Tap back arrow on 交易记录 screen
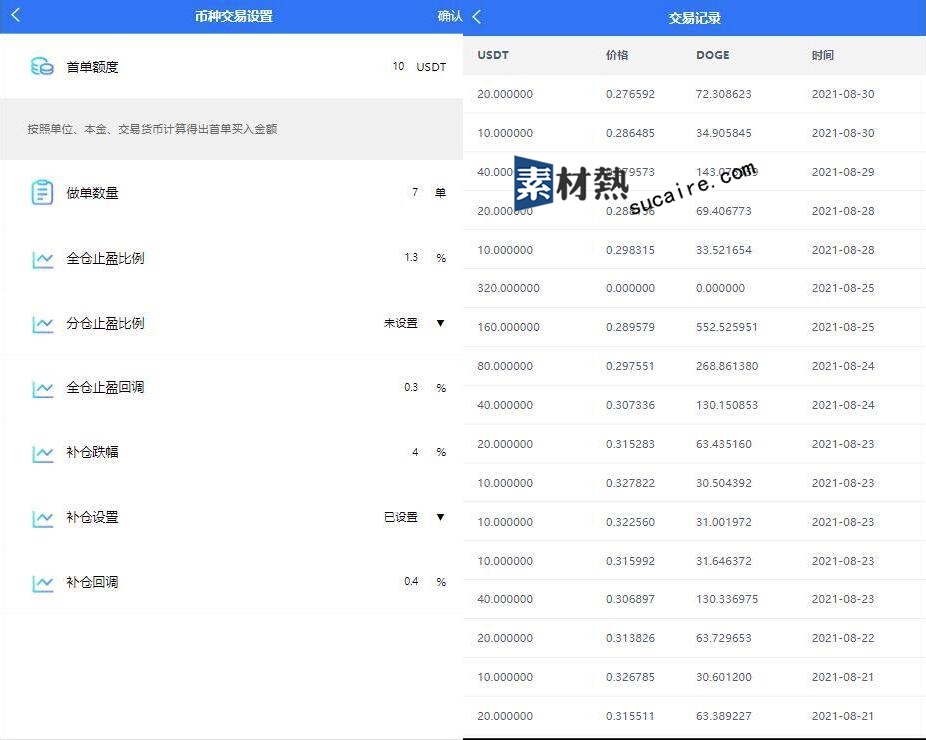 pyautogui.click(x=477, y=17)
